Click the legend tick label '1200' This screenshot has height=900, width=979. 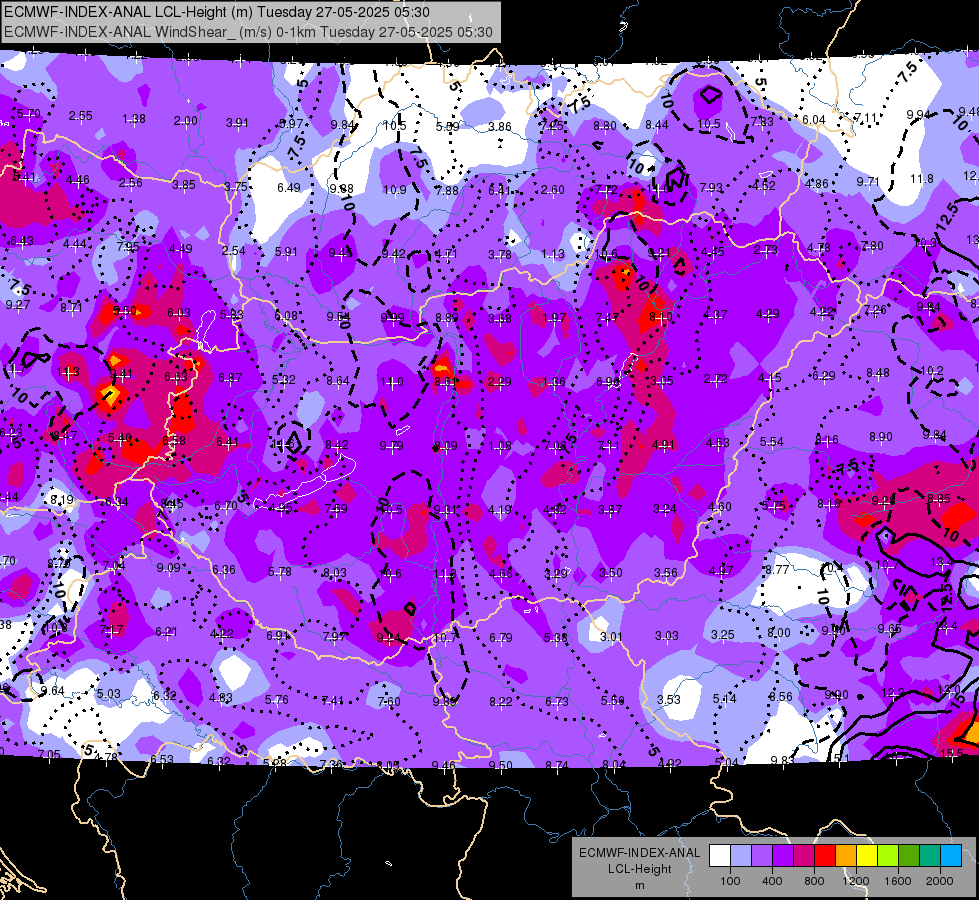coord(855,881)
